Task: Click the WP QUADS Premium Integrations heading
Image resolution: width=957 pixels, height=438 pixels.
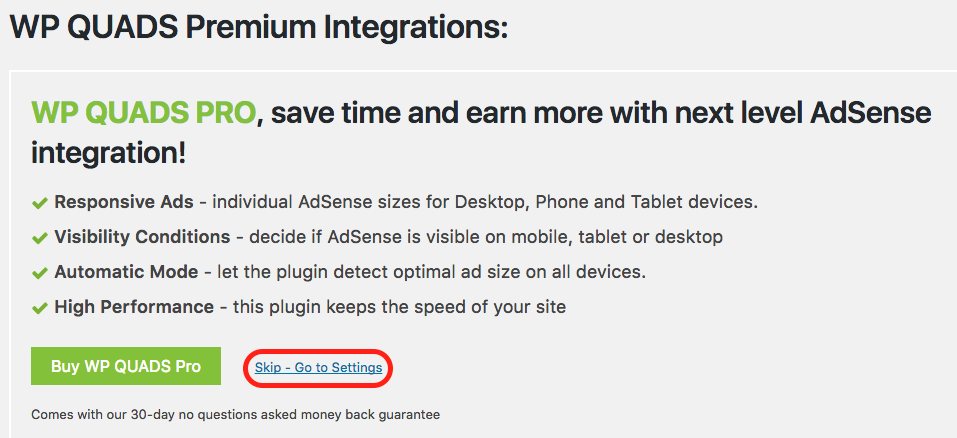Action: click(259, 27)
